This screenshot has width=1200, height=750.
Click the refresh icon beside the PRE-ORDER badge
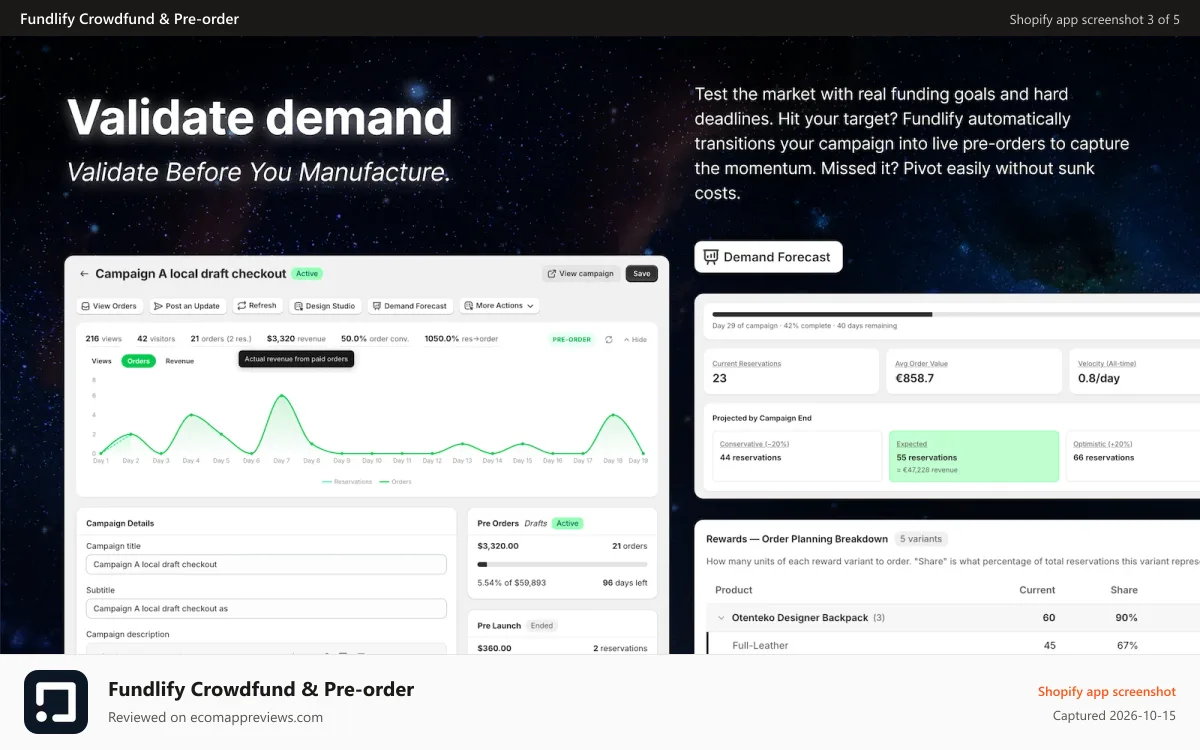pyautogui.click(x=609, y=339)
